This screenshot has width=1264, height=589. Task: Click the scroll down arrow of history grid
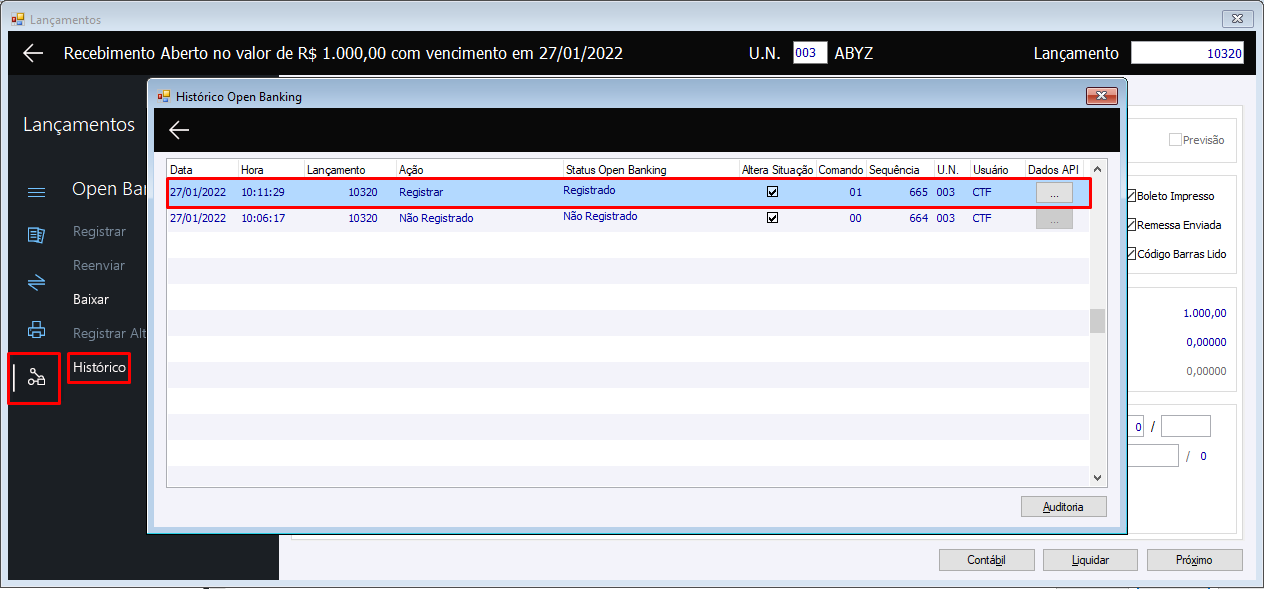[x=1097, y=478]
